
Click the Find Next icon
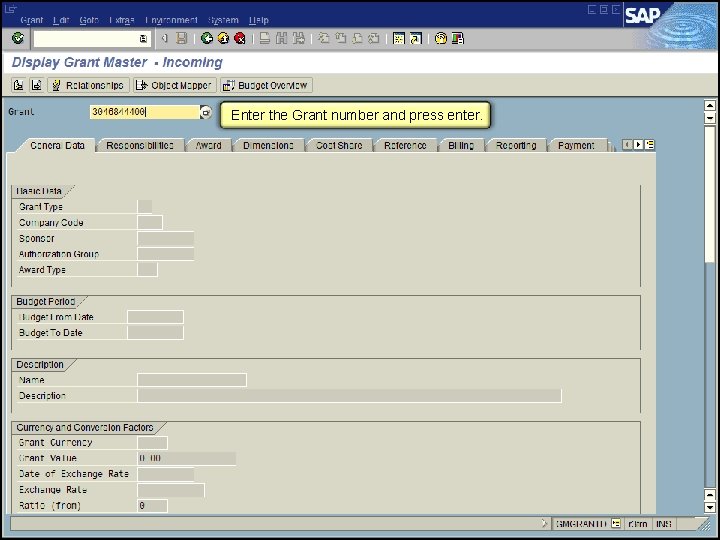(298, 39)
